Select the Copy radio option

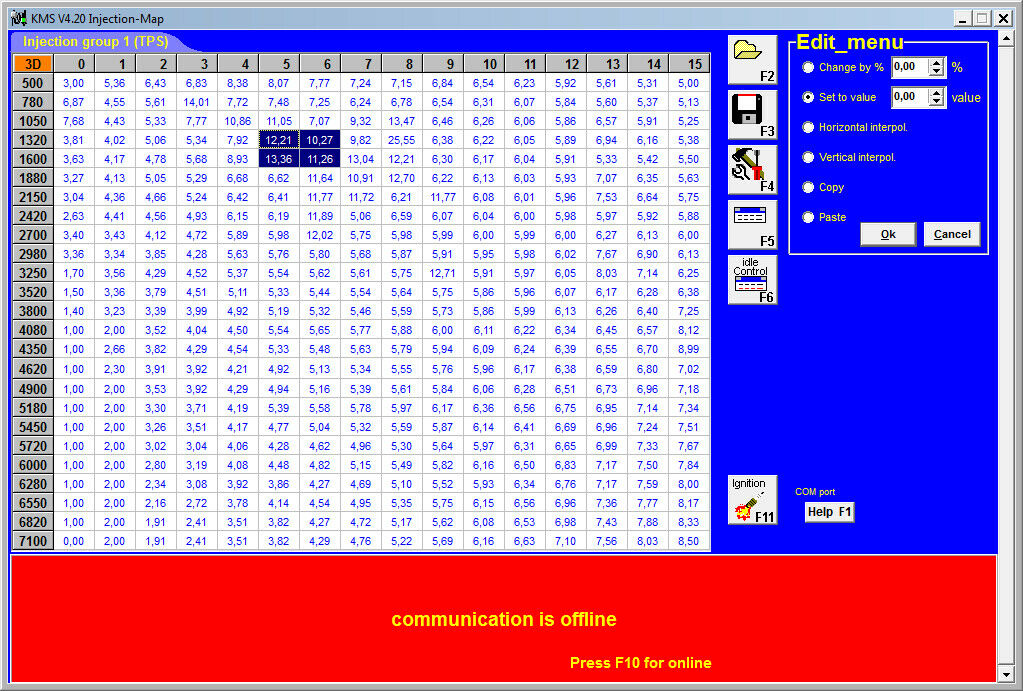coord(808,187)
